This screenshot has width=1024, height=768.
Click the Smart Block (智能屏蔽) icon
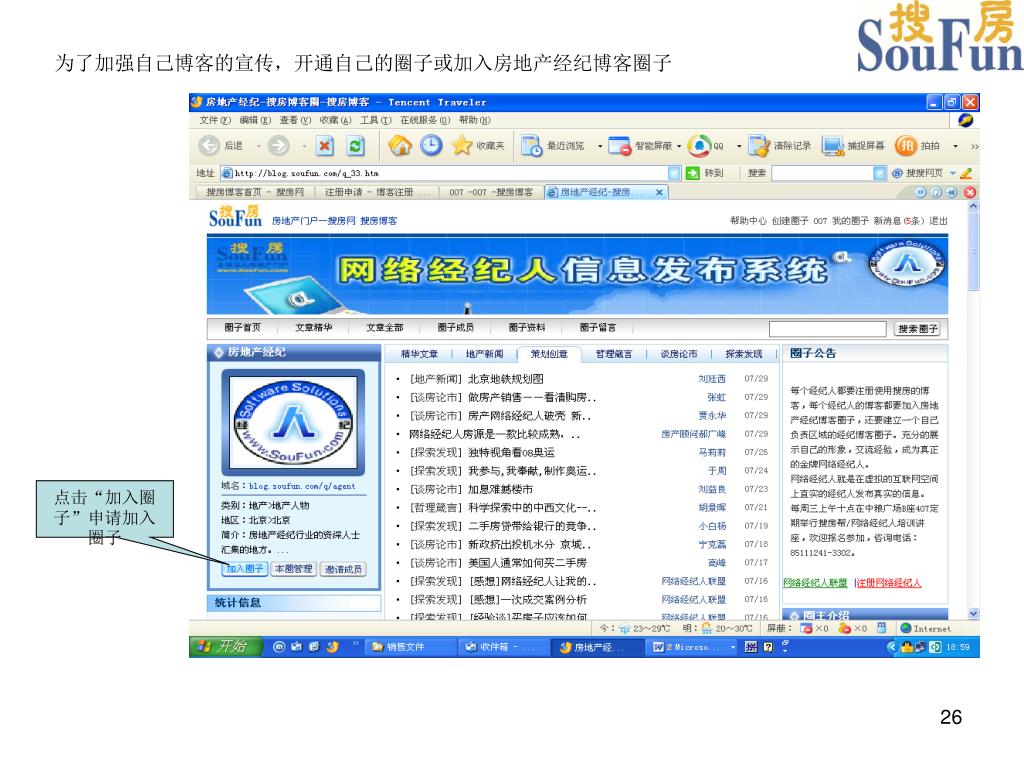[x=619, y=146]
